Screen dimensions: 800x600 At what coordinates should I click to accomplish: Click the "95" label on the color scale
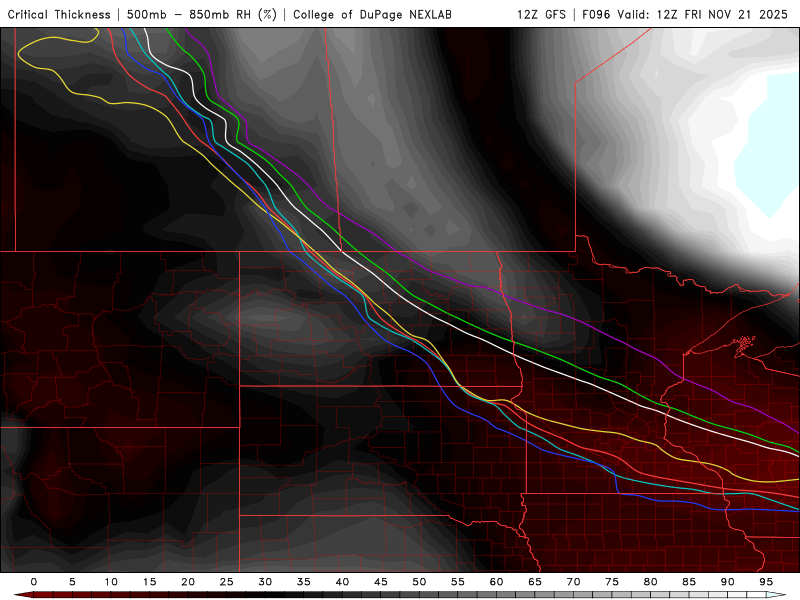tap(766, 582)
